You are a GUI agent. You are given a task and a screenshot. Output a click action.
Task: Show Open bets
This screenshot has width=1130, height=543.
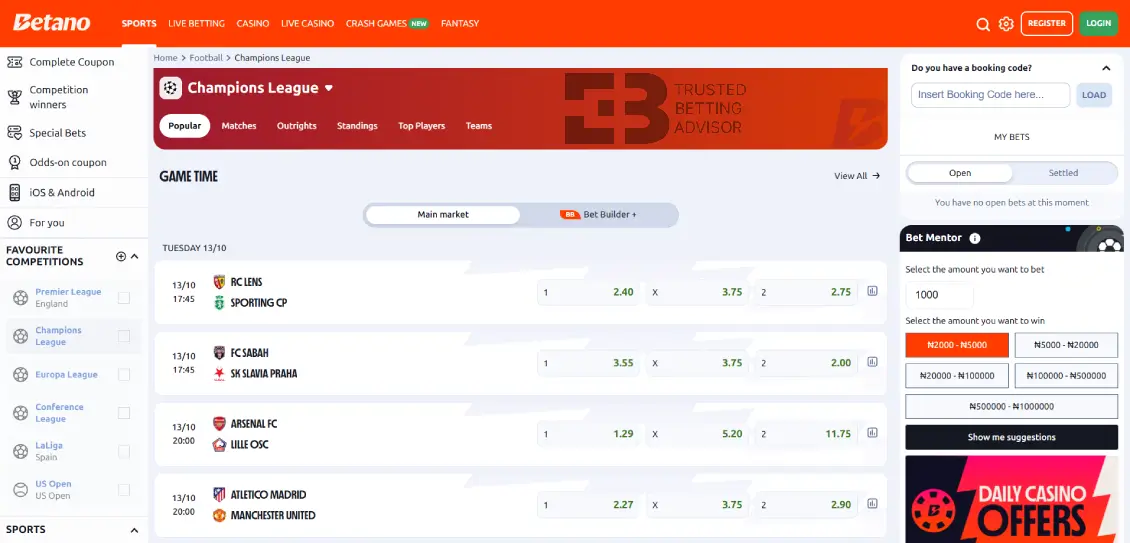(960, 173)
